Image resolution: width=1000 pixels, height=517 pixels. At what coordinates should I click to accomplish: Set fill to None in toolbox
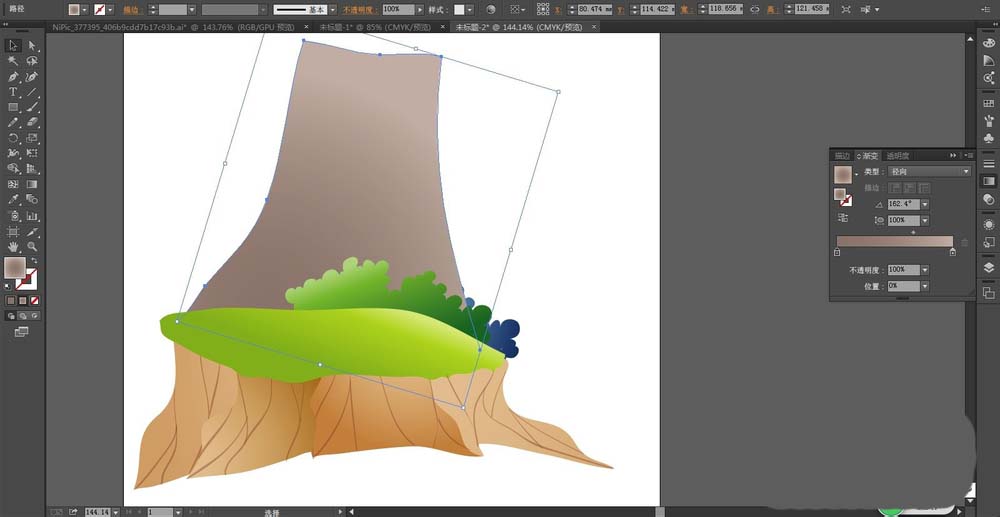34,300
